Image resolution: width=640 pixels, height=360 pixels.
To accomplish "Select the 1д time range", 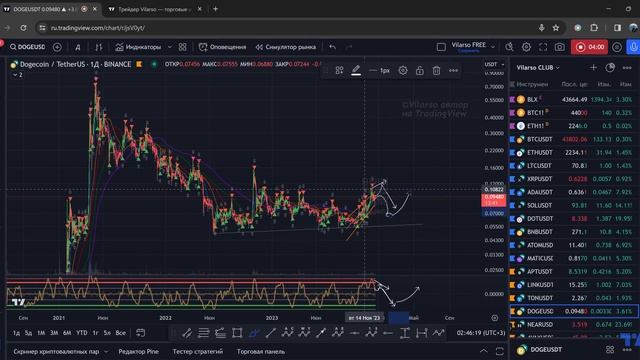I will (x=16, y=333).
